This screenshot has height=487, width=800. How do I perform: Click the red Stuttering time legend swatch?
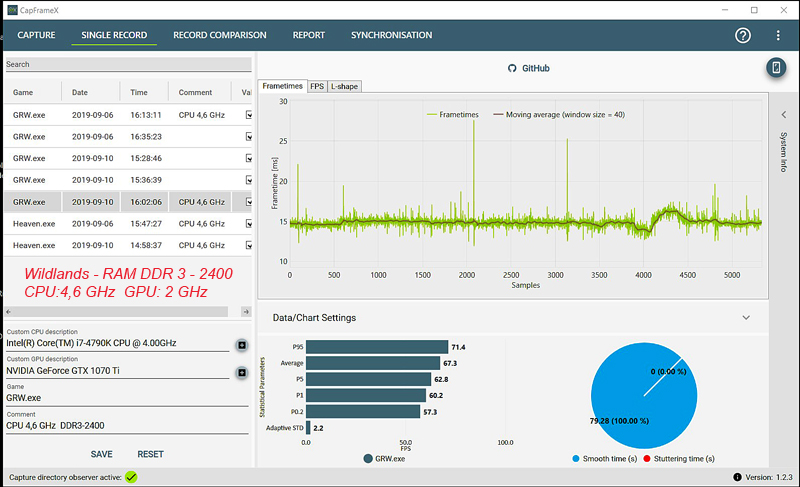coord(647,459)
